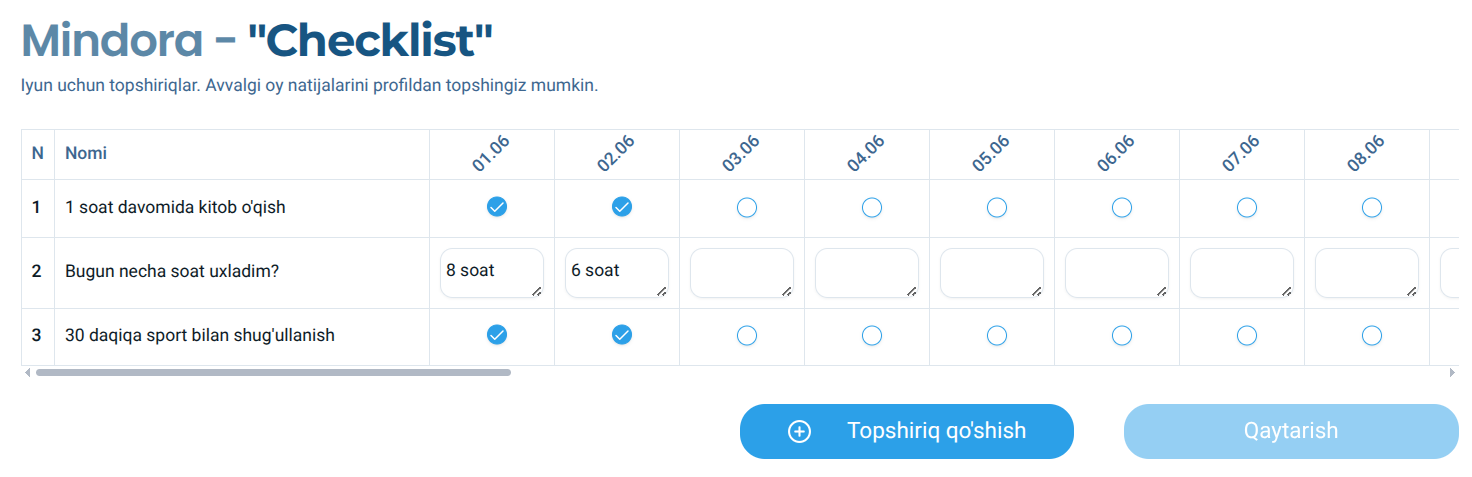
Task: Uncheck kitob o'qish for 01.06
Action: [x=497, y=207]
